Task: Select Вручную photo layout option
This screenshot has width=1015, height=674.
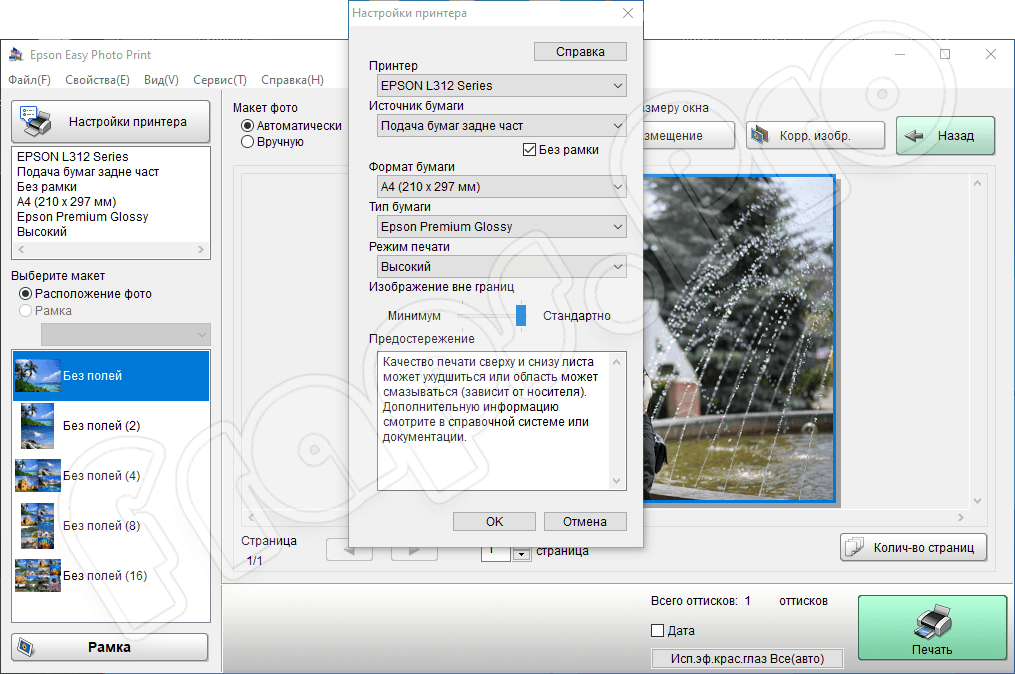Action: pyautogui.click(x=247, y=142)
